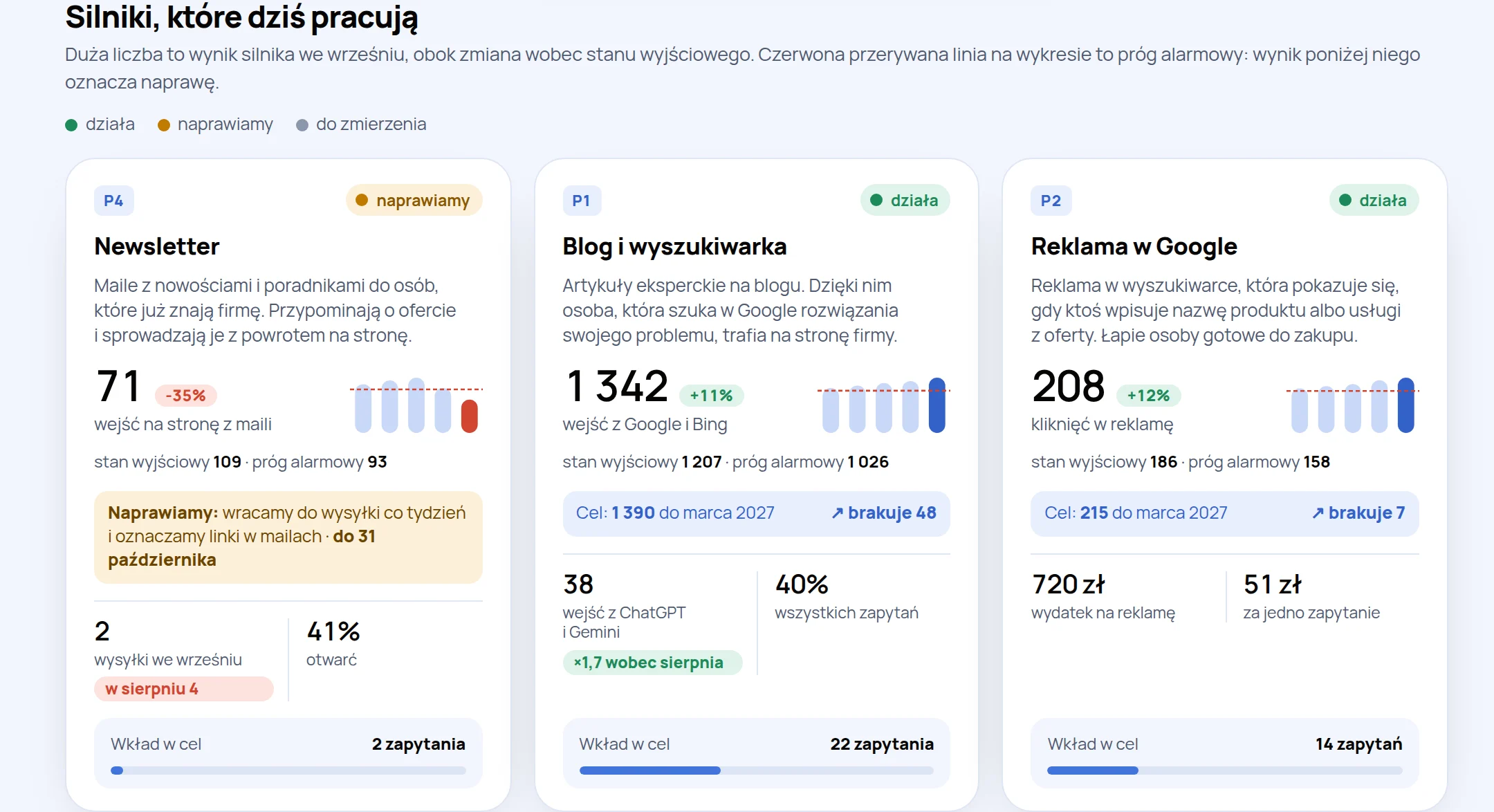Click the dark blue bar in Reklama chart
1494x812 pixels.
[1406, 405]
